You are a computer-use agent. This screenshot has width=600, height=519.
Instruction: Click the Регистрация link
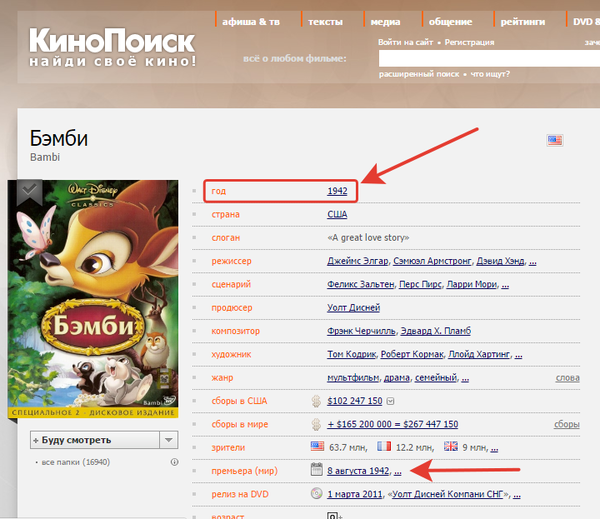click(469, 42)
